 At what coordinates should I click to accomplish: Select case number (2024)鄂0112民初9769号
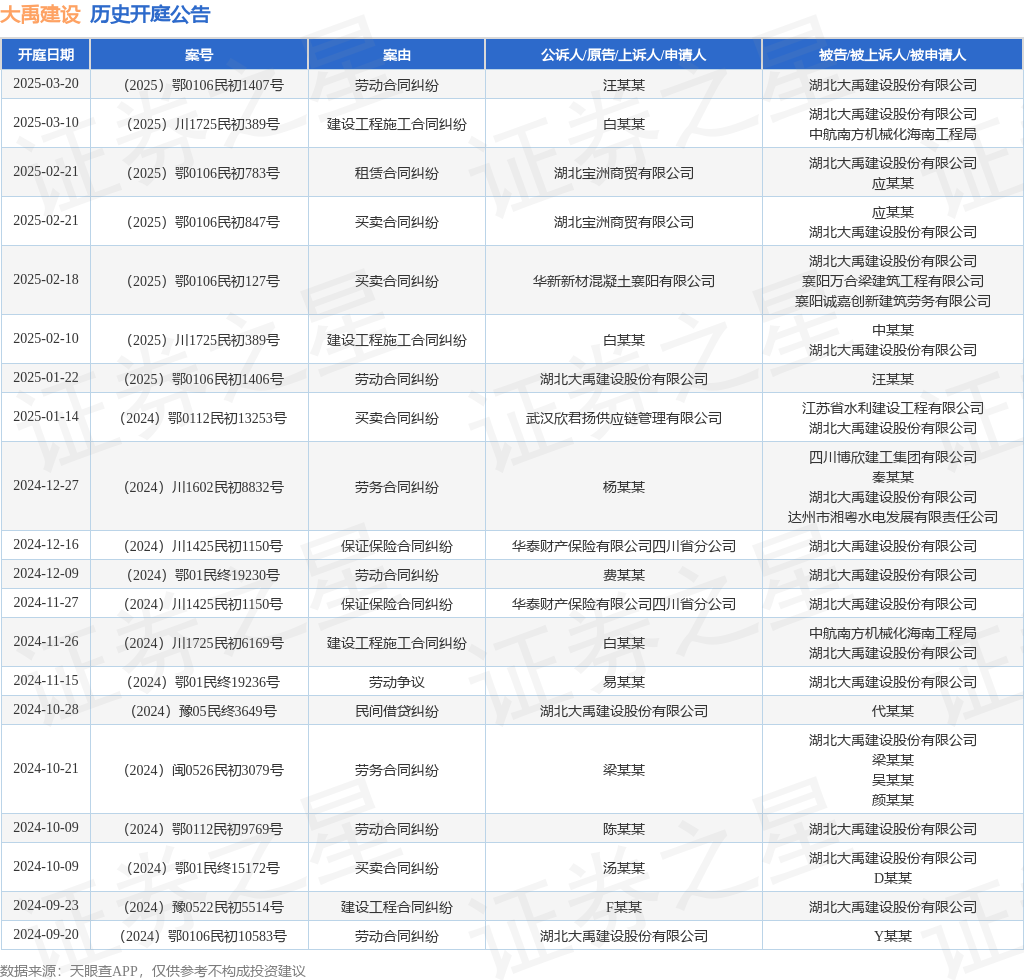[203, 829]
